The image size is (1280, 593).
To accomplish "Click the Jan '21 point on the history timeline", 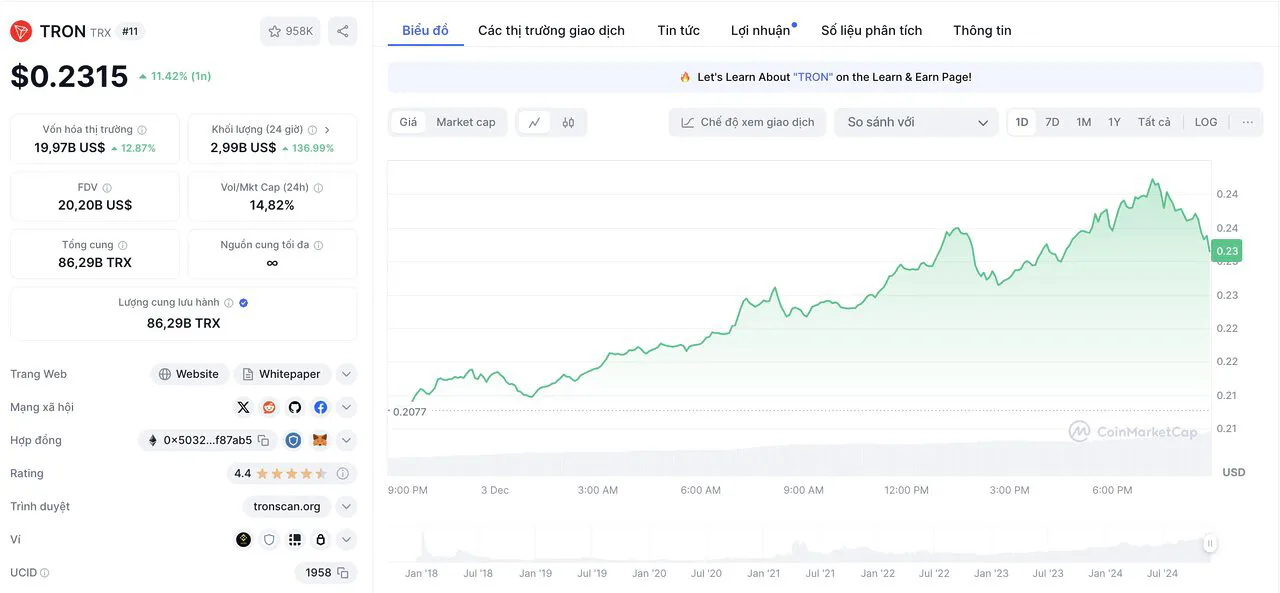I will [x=764, y=573].
